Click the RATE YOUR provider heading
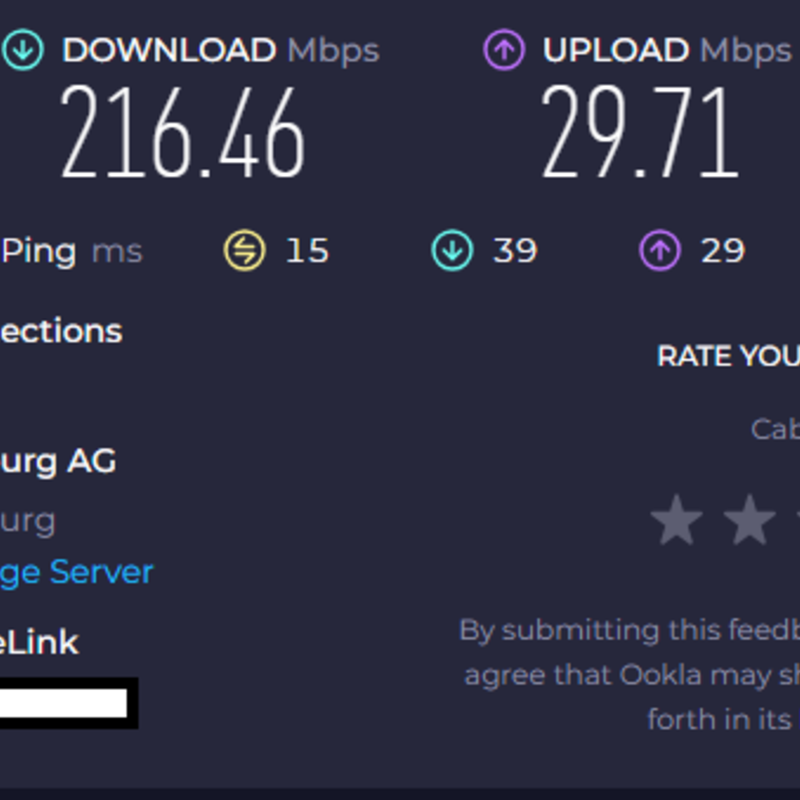The height and width of the screenshot is (800, 800). click(x=728, y=356)
